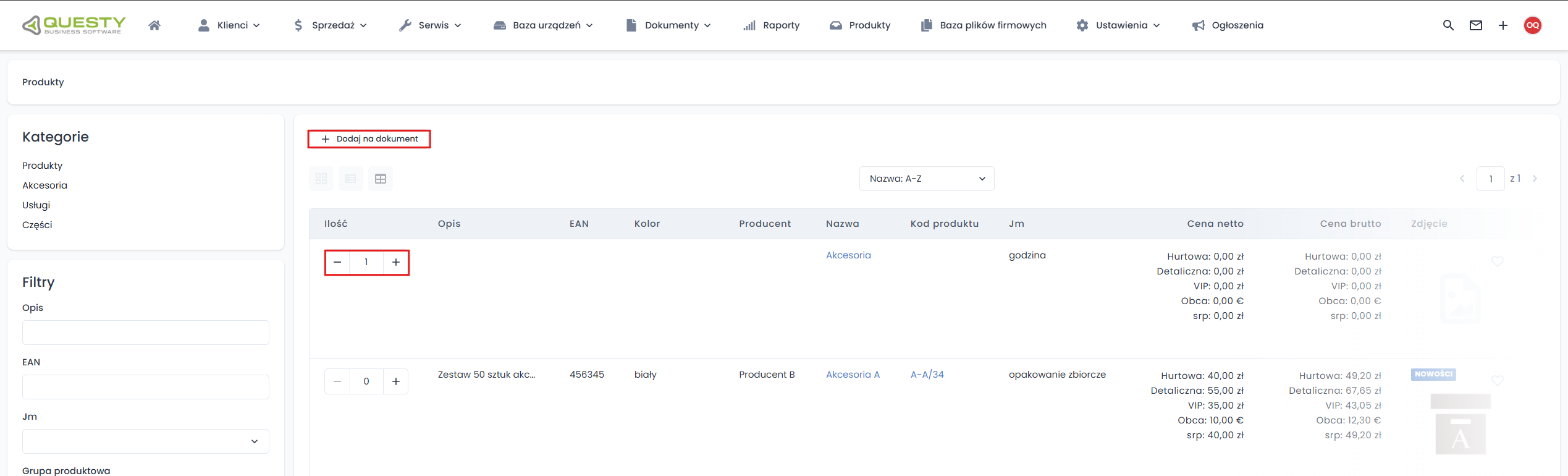Increase quantity for Akcesoria A row
The image size is (1568, 476).
pyautogui.click(x=396, y=381)
